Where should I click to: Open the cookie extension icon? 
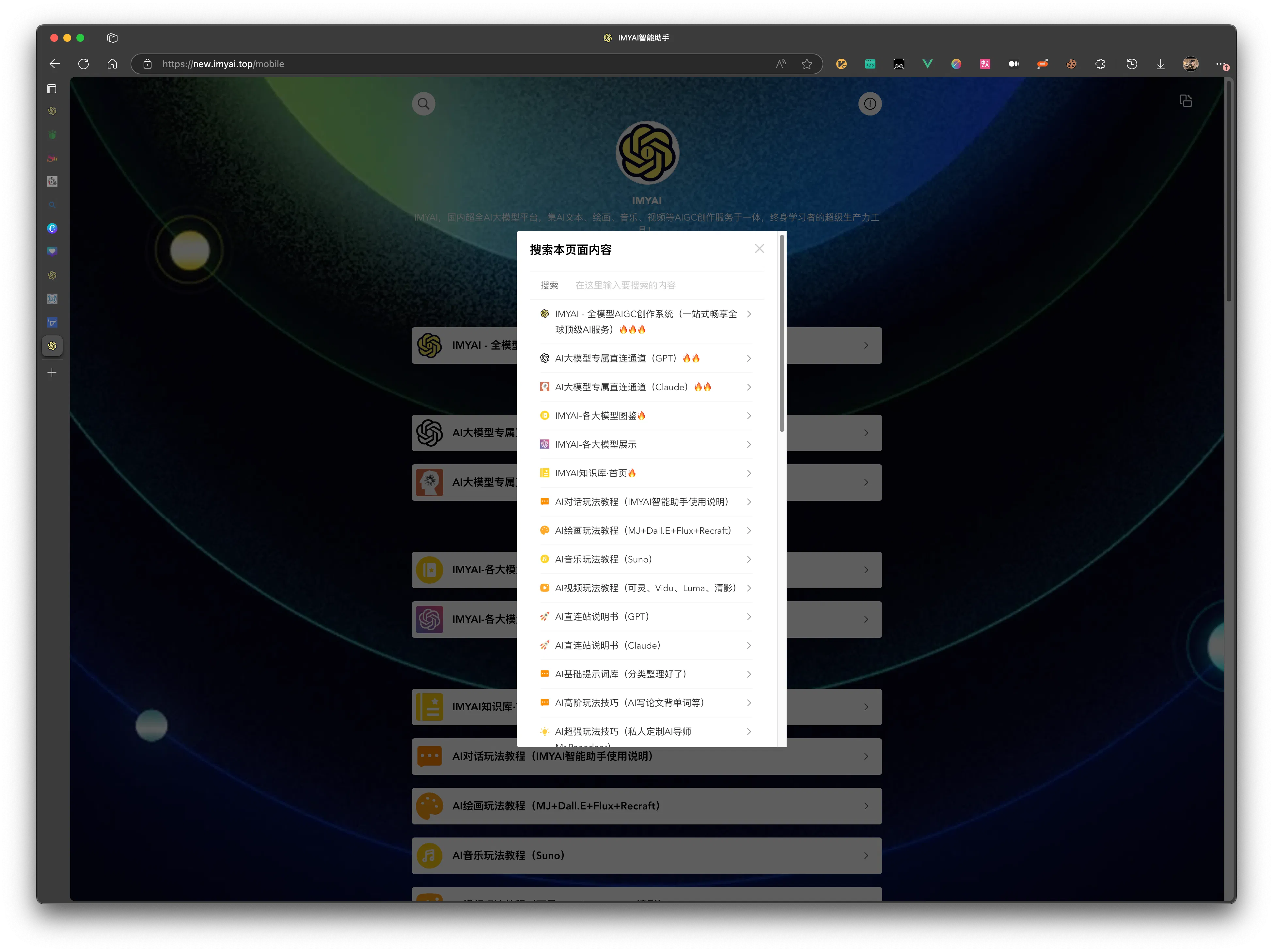tap(1071, 64)
